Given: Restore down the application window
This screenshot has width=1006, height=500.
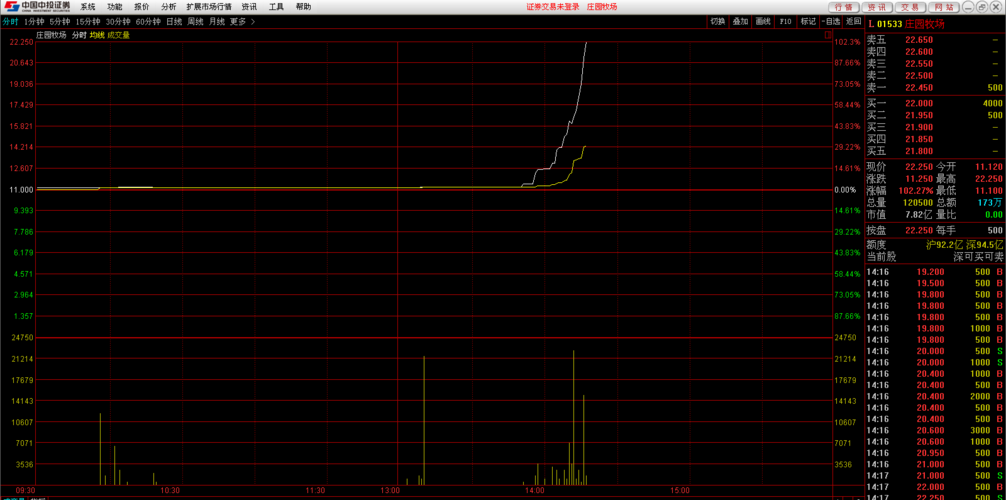Looking at the screenshot, I should tap(982, 7).
